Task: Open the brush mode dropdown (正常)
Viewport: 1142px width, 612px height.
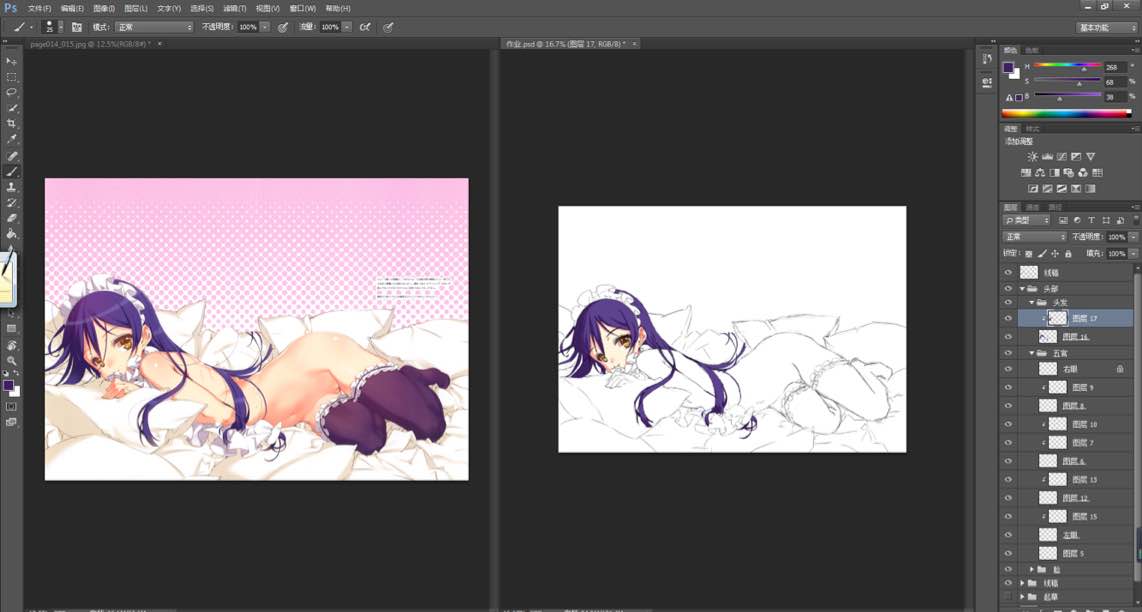Action: click(154, 27)
